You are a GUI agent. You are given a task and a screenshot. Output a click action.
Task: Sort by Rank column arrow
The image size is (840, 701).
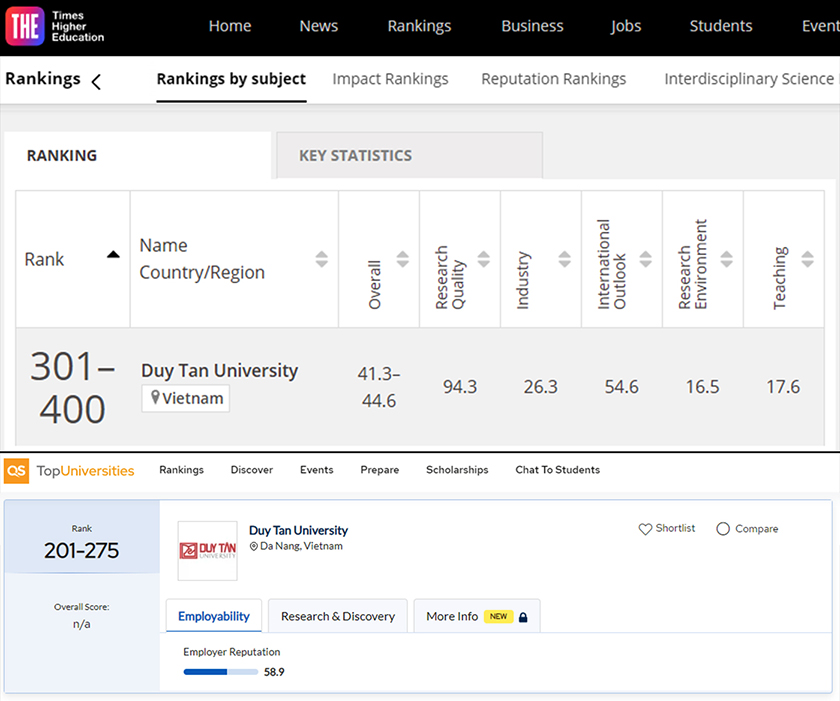tap(113, 254)
